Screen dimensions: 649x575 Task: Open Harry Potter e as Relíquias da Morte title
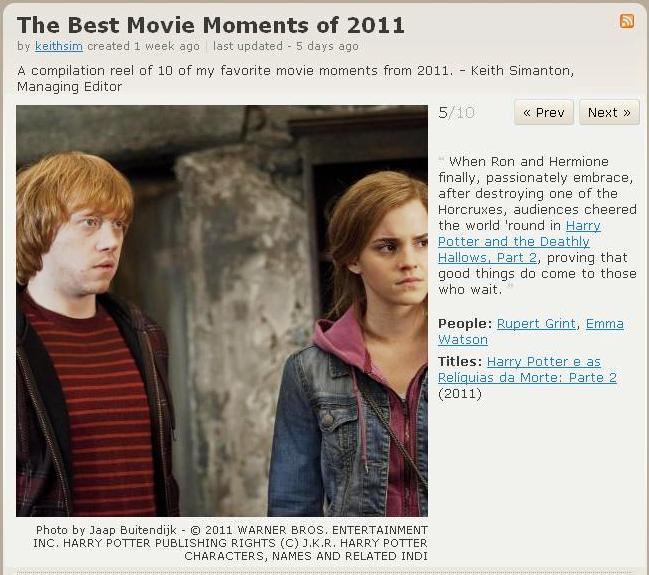click(527, 369)
